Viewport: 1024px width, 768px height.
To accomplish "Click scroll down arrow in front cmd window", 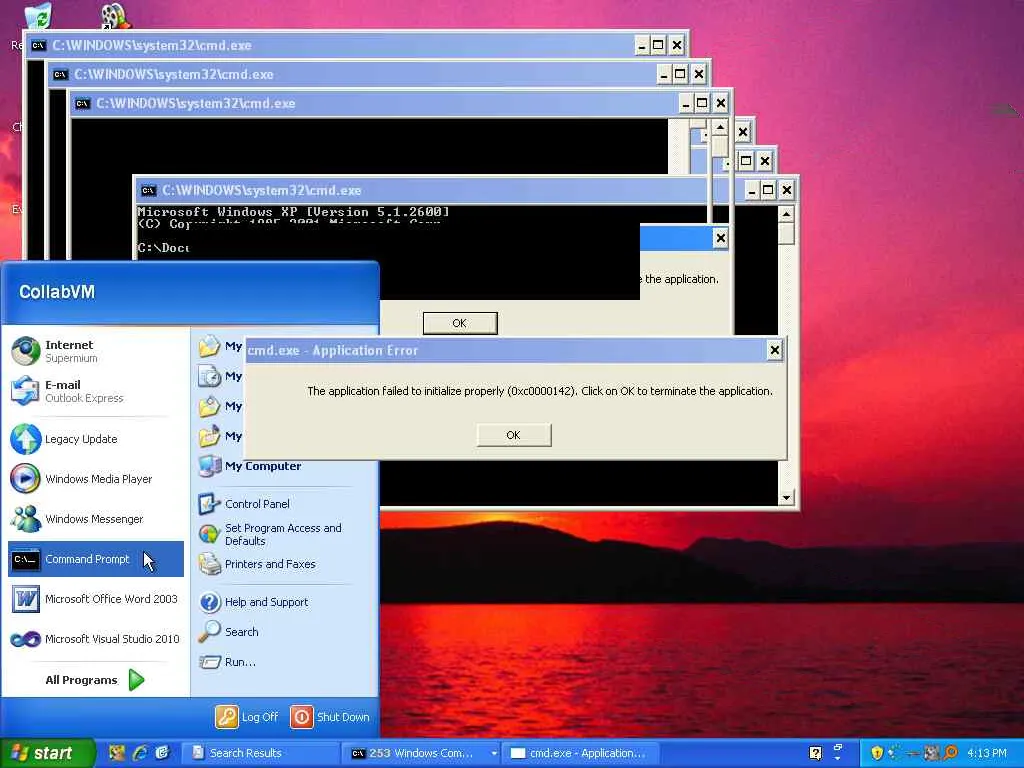I will click(x=786, y=498).
